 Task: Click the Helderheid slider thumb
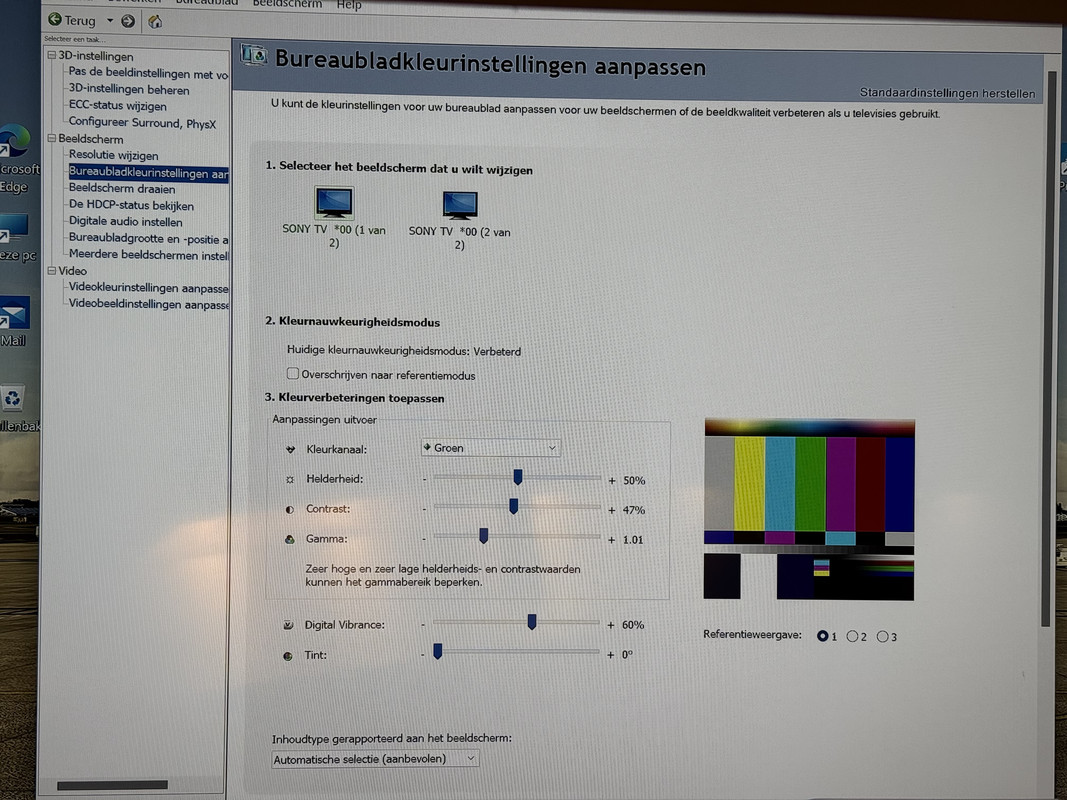click(518, 478)
